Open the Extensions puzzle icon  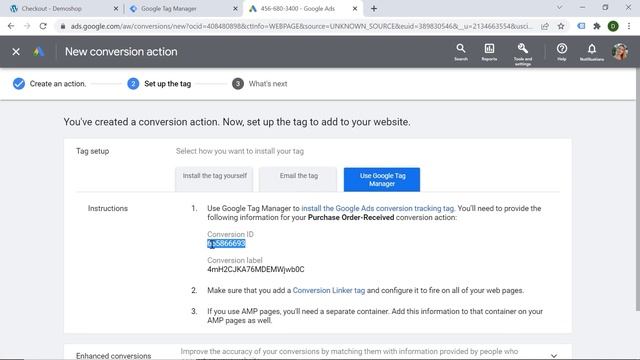tap(597, 26)
